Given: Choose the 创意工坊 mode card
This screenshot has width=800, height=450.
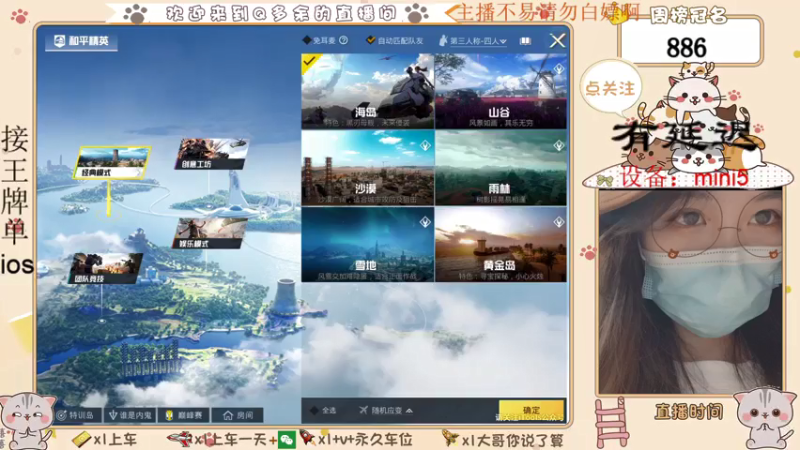Looking at the screenshot, I should point(211,154).
